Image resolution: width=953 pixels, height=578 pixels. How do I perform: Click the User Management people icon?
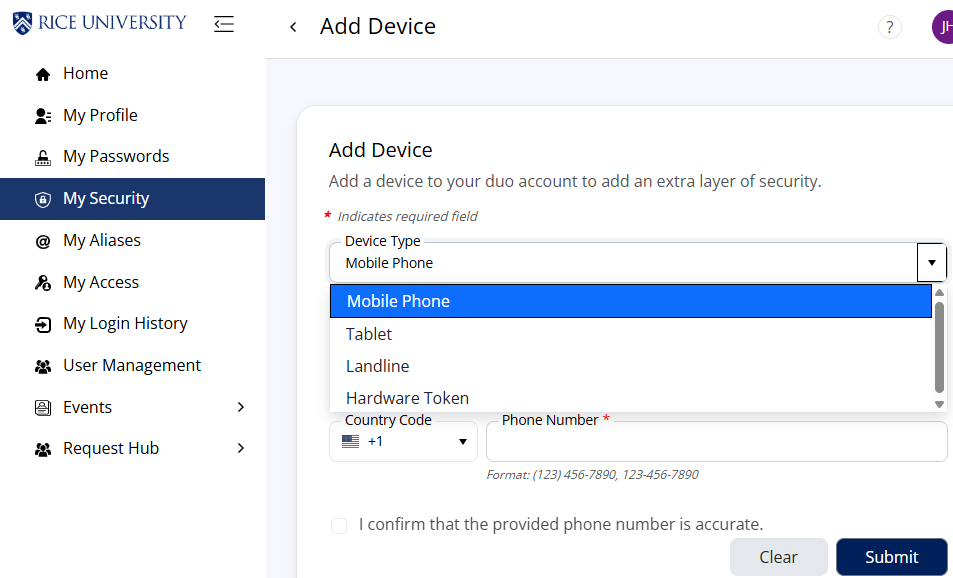pyautogui.click(x=43, y=366)
